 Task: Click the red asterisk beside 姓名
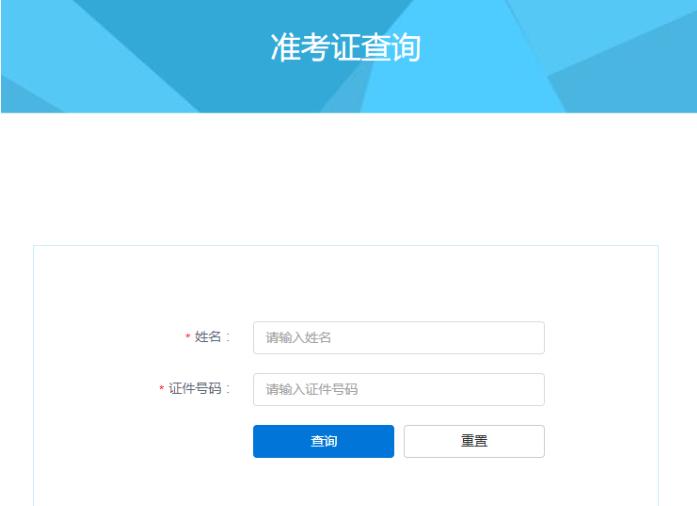click(x=188, y=339)
